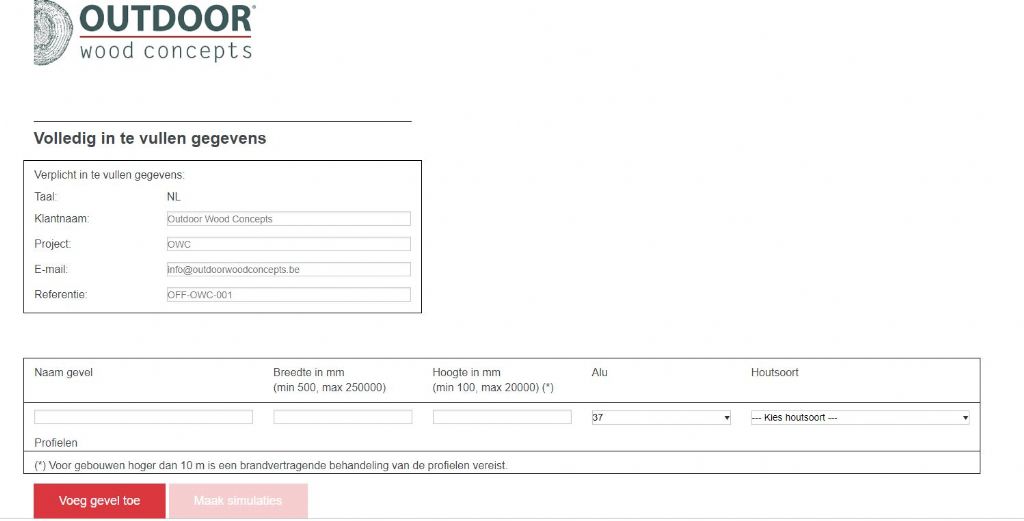1024x521 pixels.
Task: Focus the Naam gevel text box
Action: pos(143,417)
